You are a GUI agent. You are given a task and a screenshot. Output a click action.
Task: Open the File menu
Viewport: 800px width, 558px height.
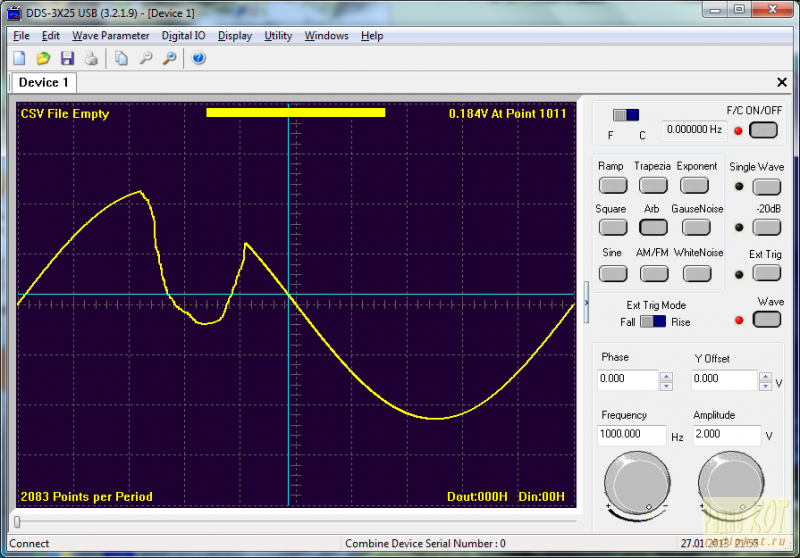[21, 36]
